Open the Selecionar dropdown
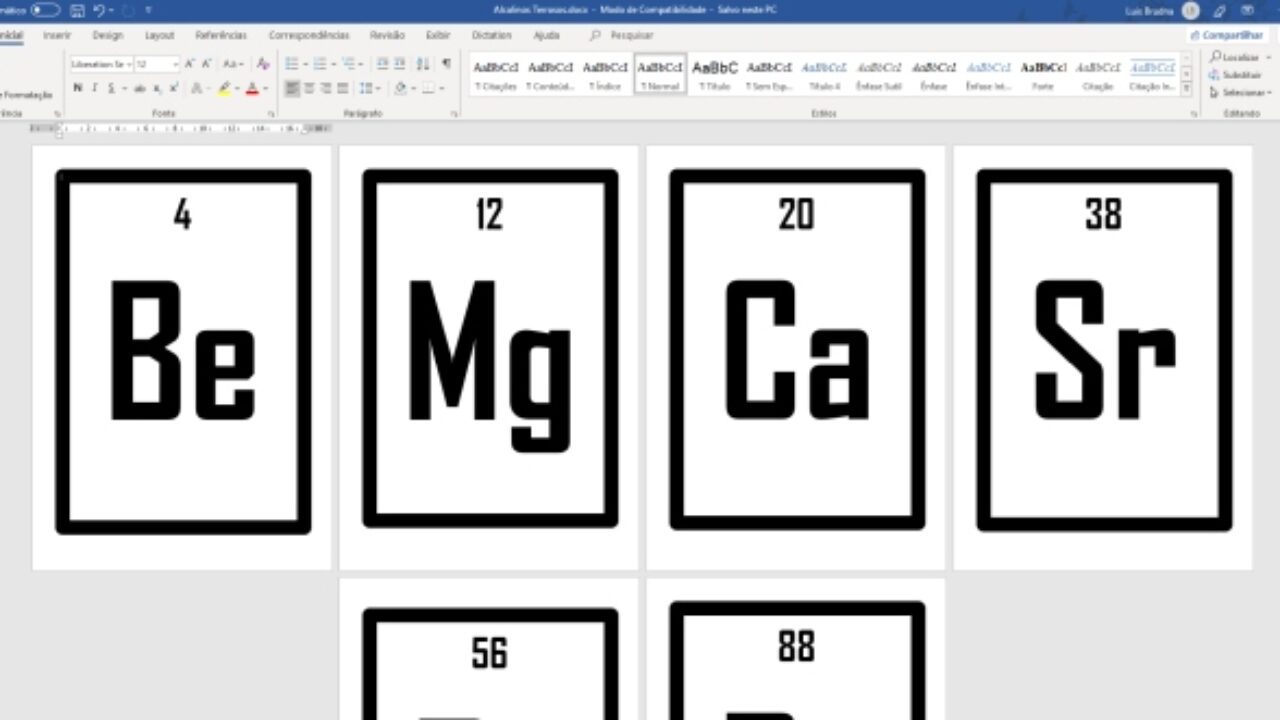The height and width of the screenshot is (720, 1280). 1238,92
